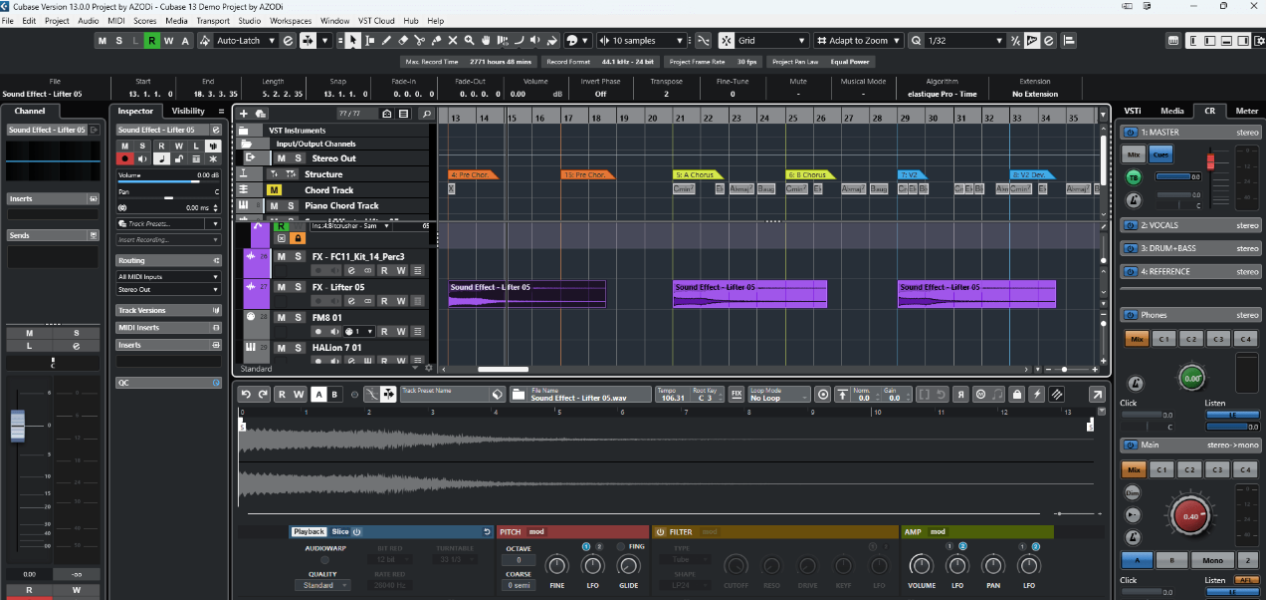Image resolution: width=1266 pixels, height=600 pixels.
Task: Toggle global Write automation W button
Action: [x=168, y=40]
